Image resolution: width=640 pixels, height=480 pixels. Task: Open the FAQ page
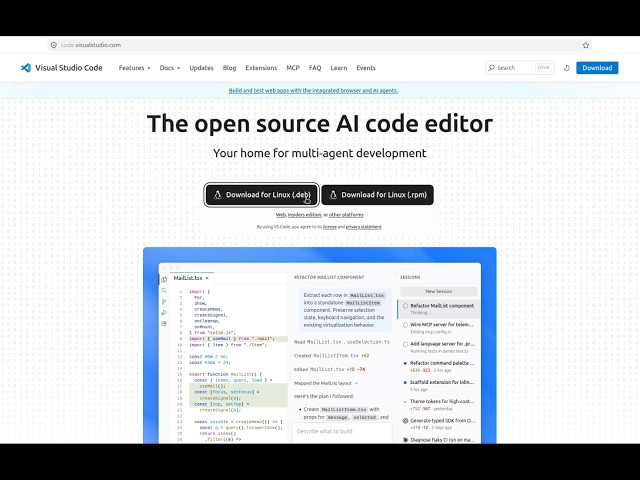315,68
